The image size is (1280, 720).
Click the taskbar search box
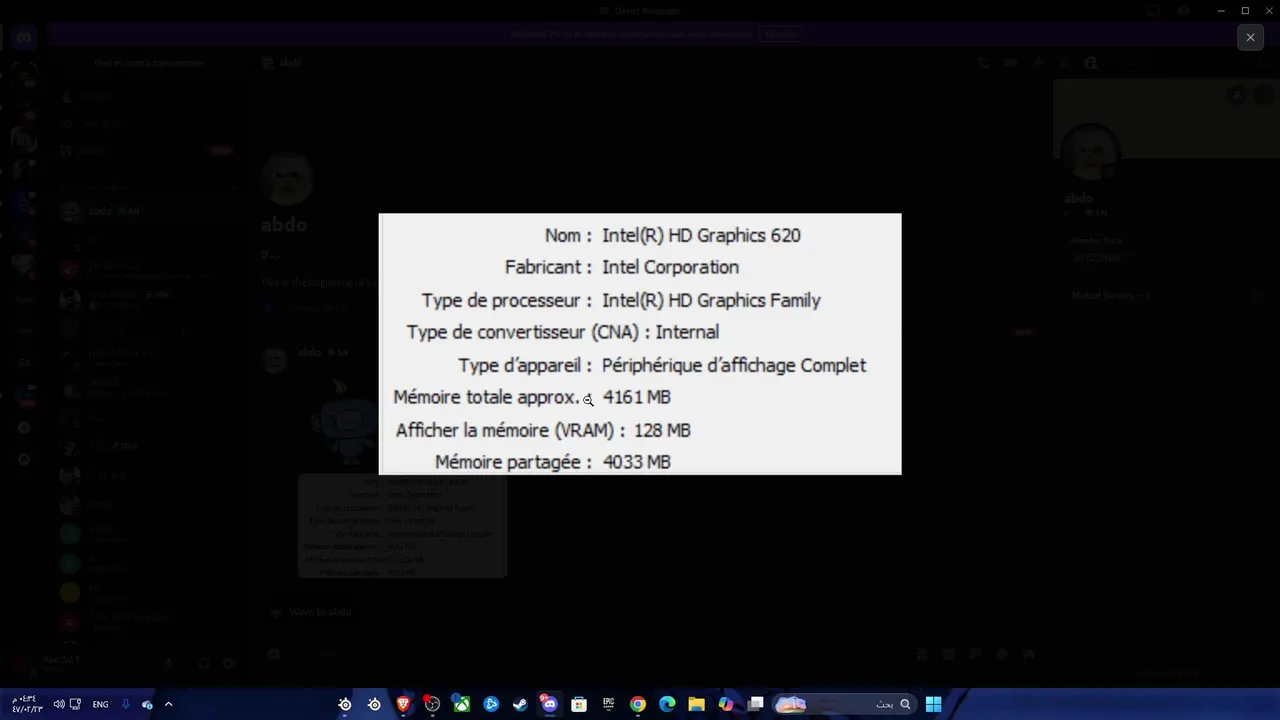[x=845, y=704]
